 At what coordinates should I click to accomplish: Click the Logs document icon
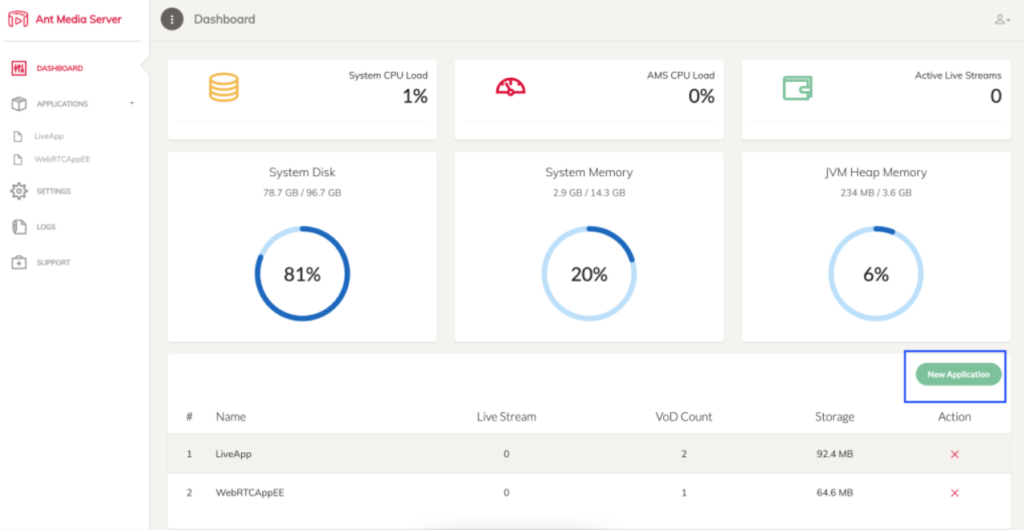(x=18, y=227)
